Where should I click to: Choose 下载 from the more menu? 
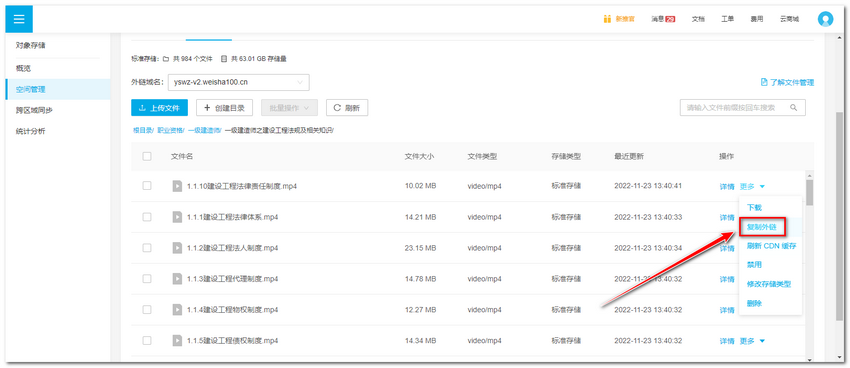point(754,207)
